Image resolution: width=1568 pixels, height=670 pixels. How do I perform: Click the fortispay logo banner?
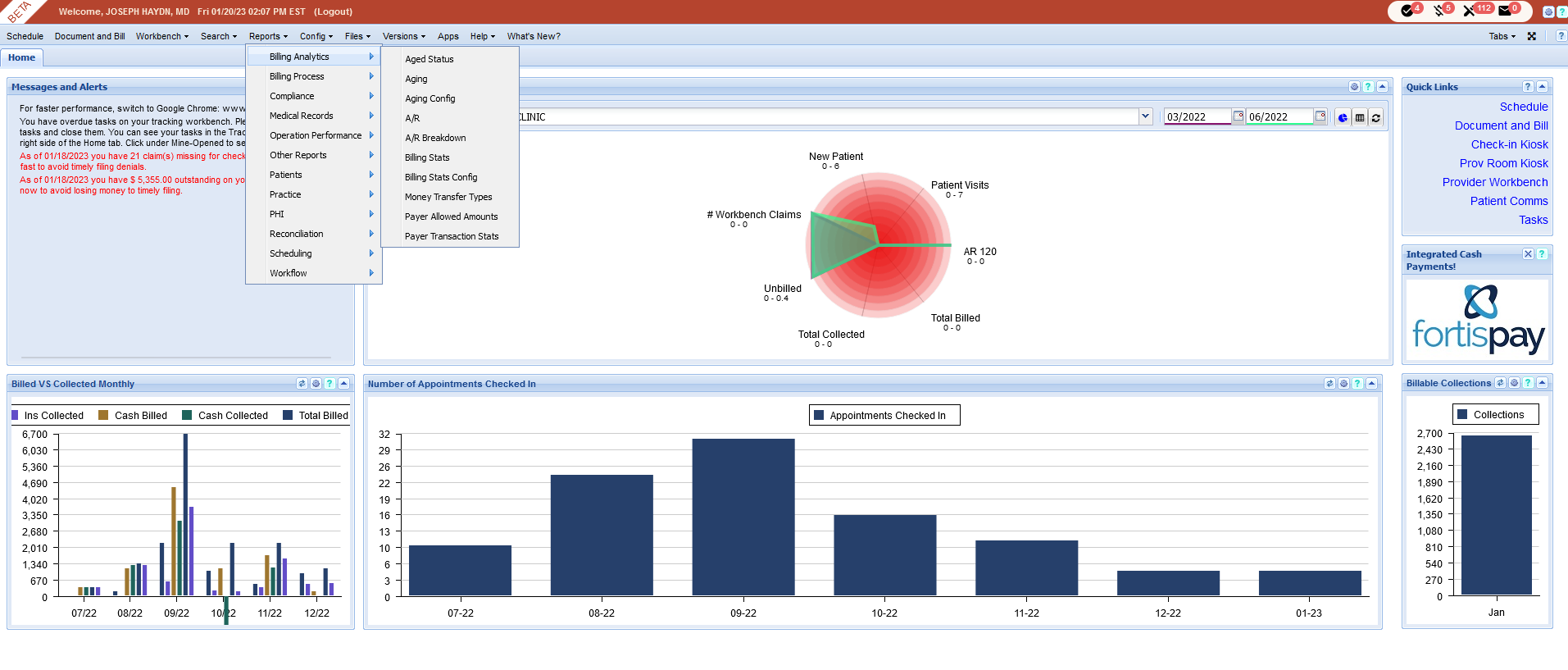click(x=1478, y=320)
